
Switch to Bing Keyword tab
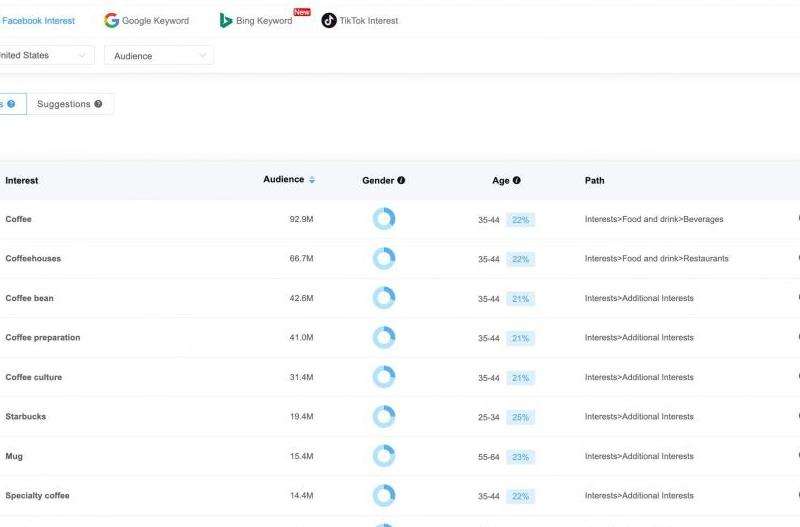pos(256,20)
